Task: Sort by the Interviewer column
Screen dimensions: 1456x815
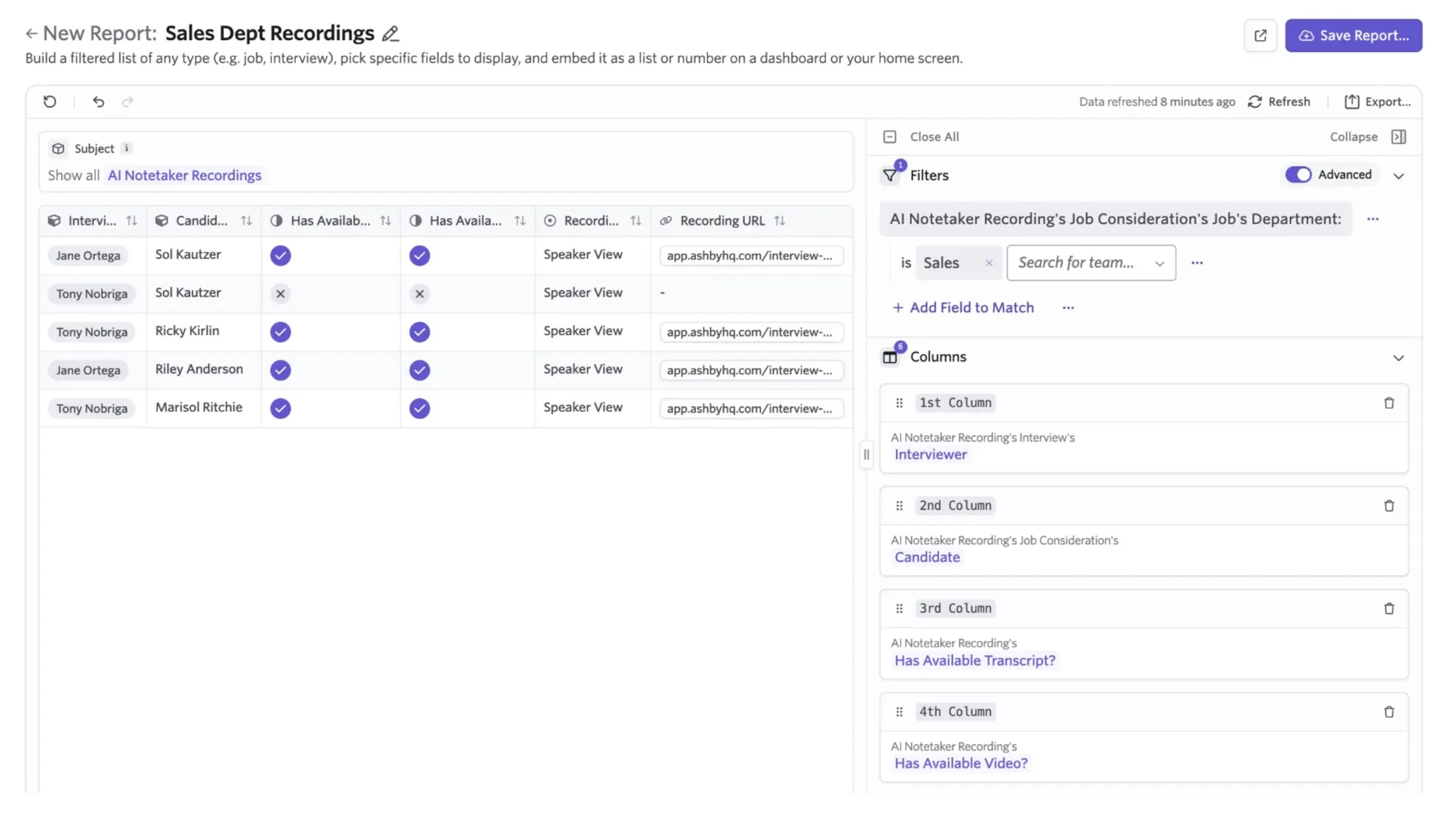Action: point(131,221)
